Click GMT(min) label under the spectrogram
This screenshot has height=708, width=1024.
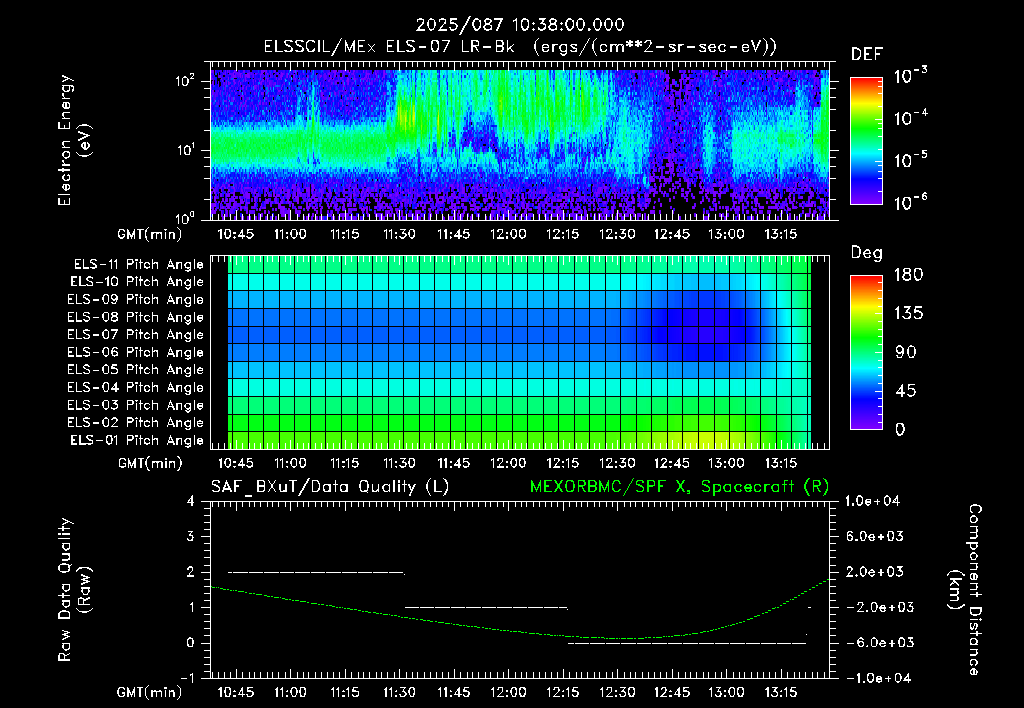click(x=150, y=234)
